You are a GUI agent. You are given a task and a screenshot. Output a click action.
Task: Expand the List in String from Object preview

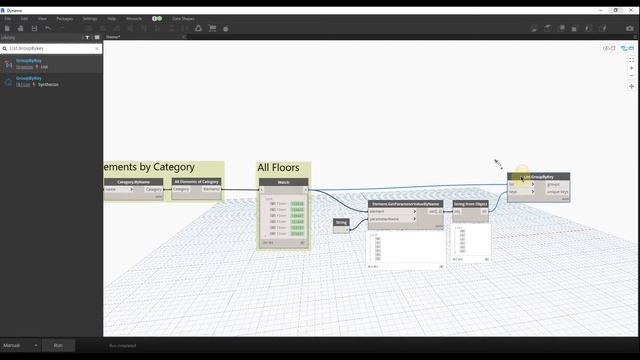pyautogui.click(x=458, y=228)
